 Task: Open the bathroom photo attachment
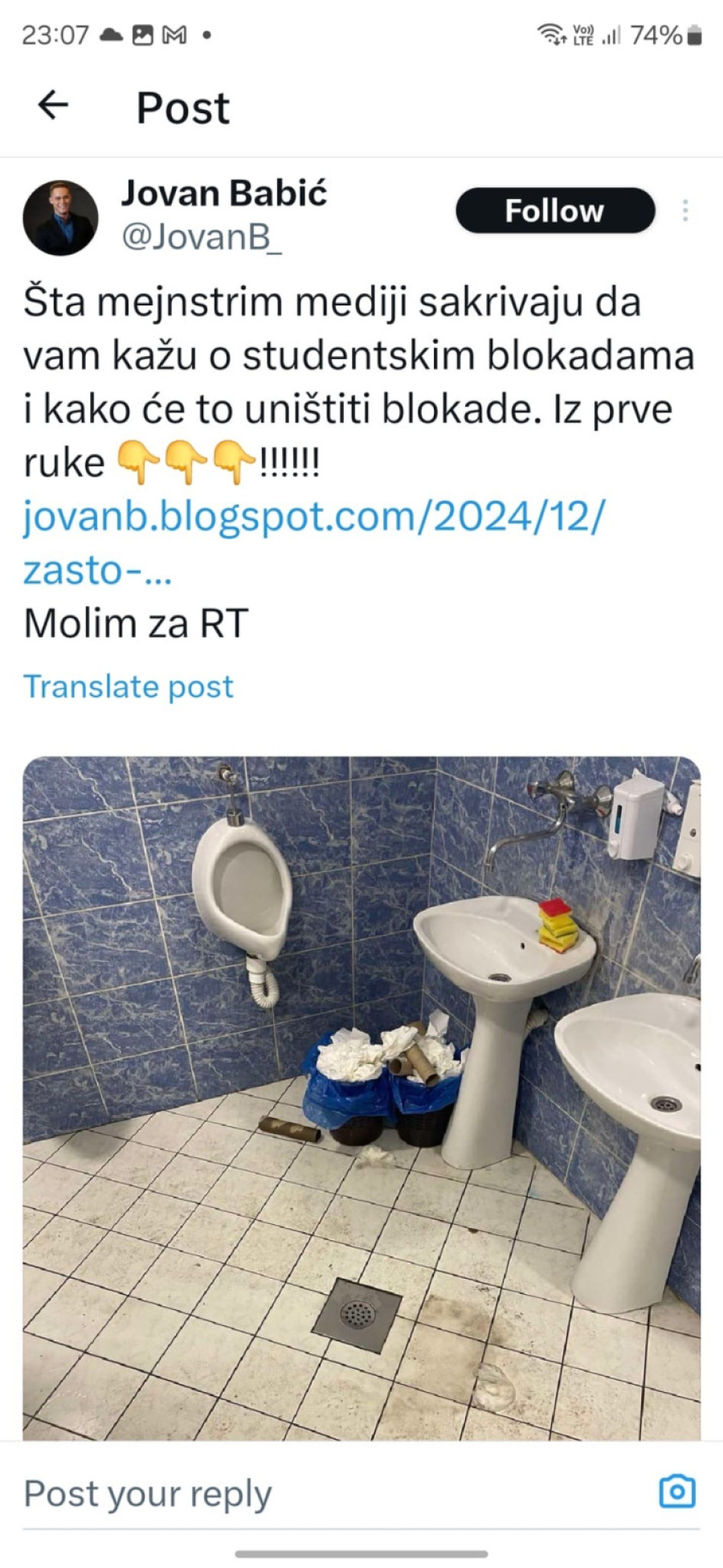361,1099
